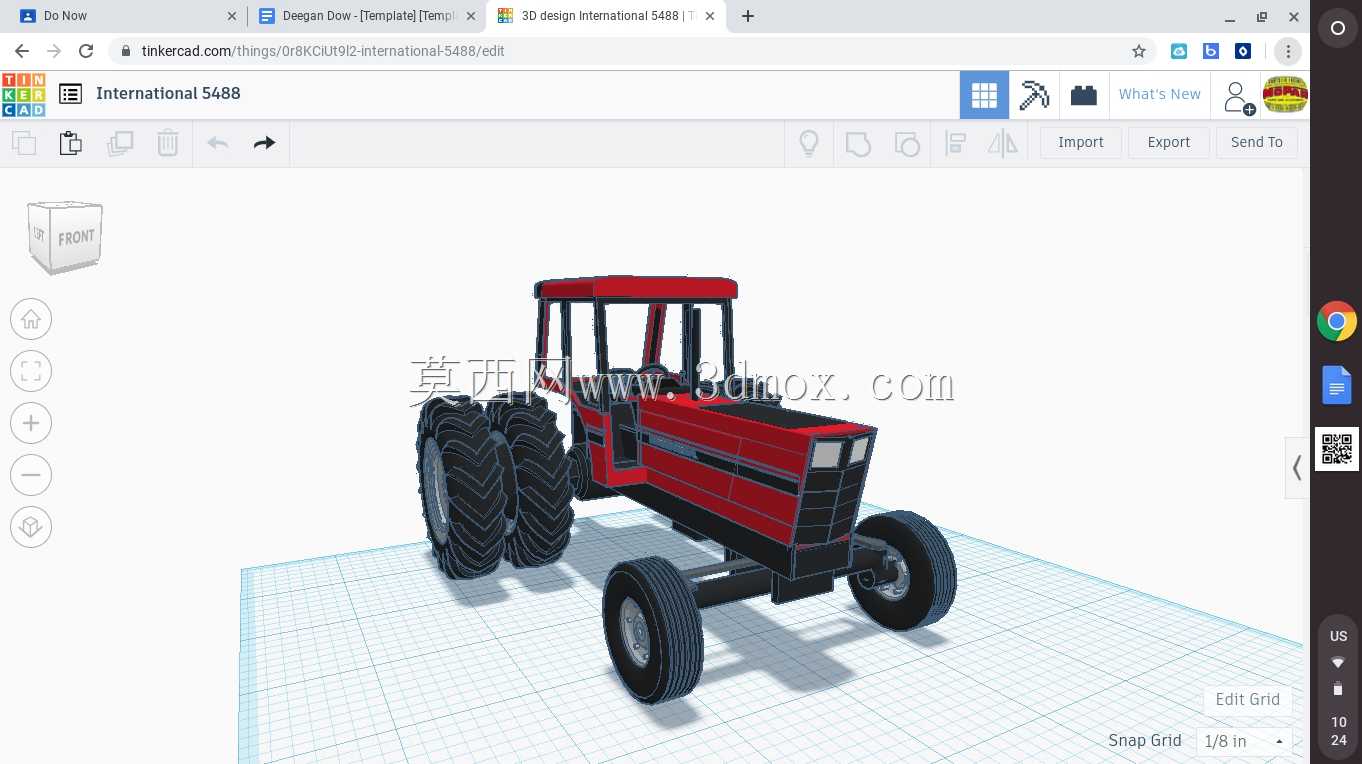Open the user profile avatar
Image resolution: width=1362 pixels, height=764 pixels.
1285,95
